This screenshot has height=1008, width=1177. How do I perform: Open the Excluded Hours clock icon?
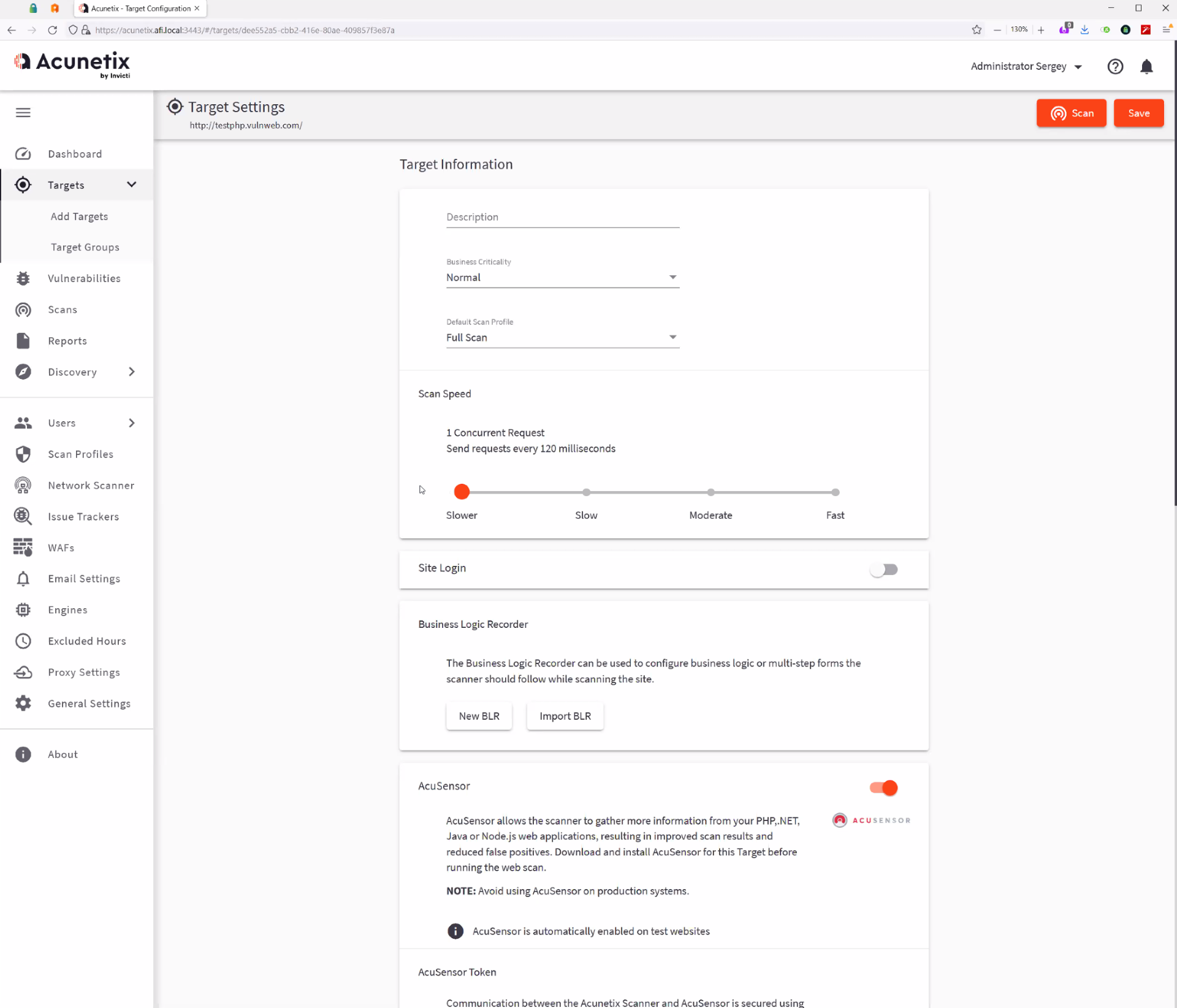(23, 641)
